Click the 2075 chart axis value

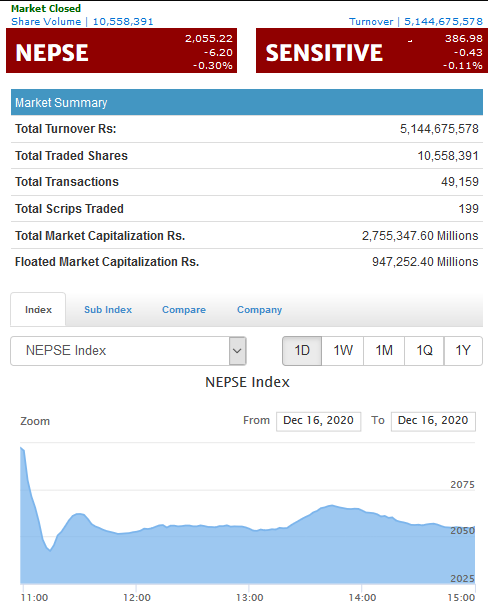pos(462,485)
